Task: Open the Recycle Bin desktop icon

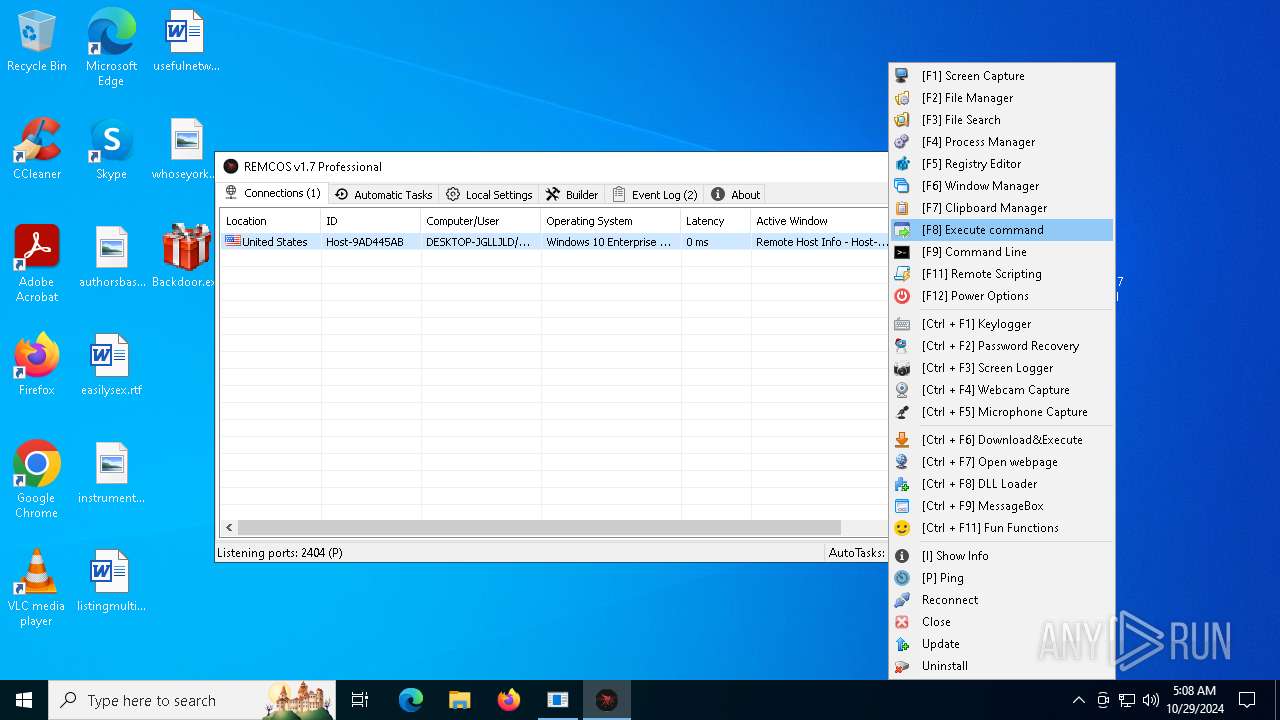Action: (x=37, y=42)
